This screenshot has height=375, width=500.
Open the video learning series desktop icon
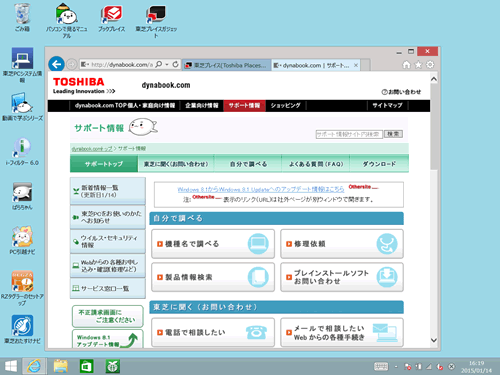[x=22, y=107]
